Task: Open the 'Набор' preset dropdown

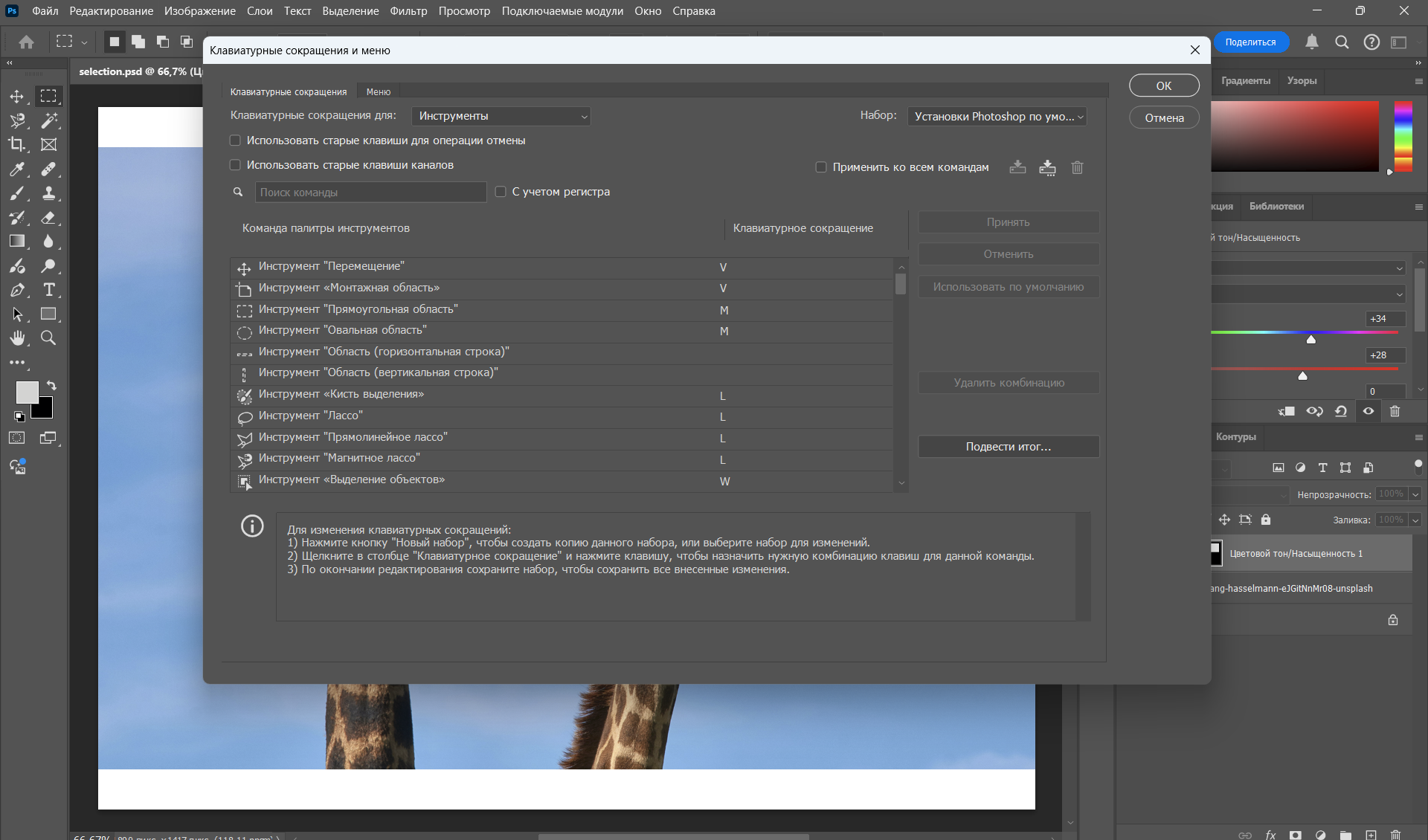Action: click(x=997, y=117)
